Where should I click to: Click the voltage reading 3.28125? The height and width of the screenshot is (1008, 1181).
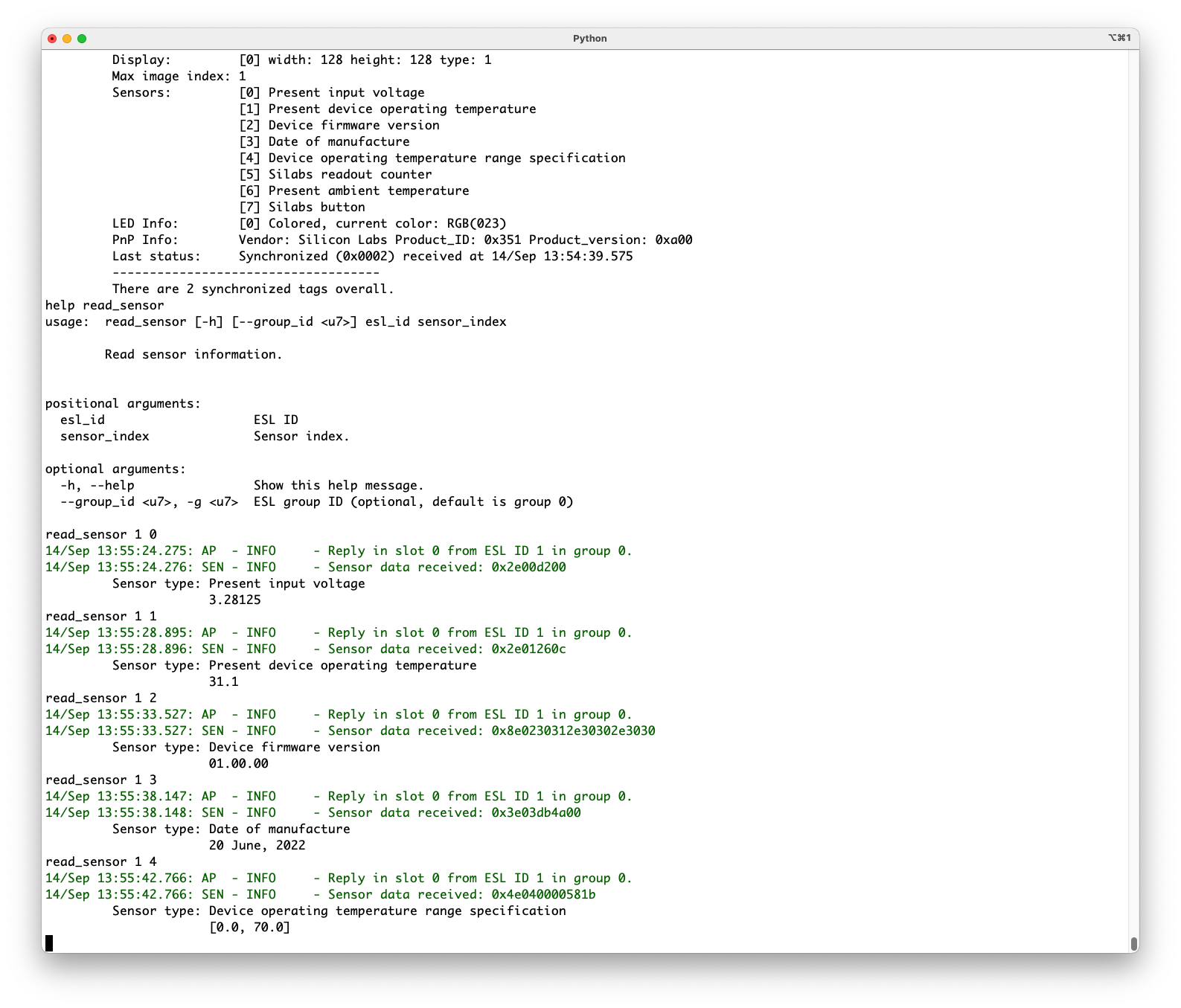click(x=234, y=600)
